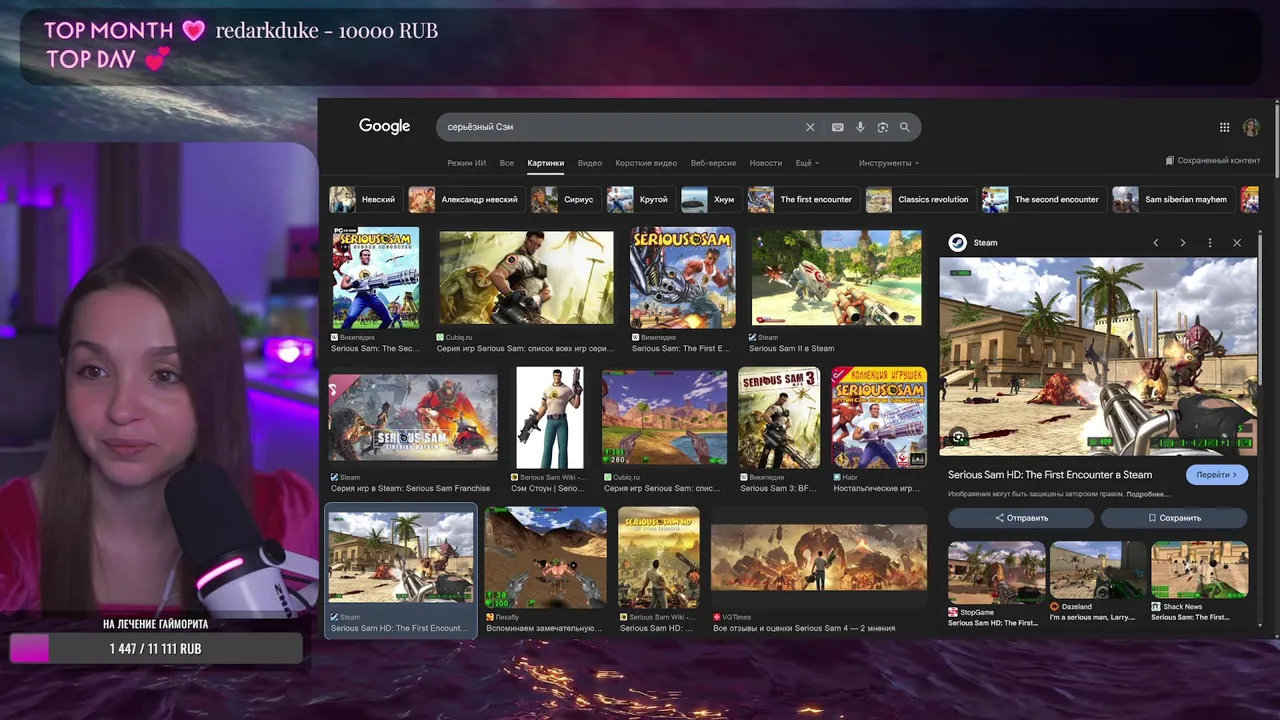Viewport: 1280px width, 720px height.
Task: Click the Google logo
Action: [x=385, y=127]
